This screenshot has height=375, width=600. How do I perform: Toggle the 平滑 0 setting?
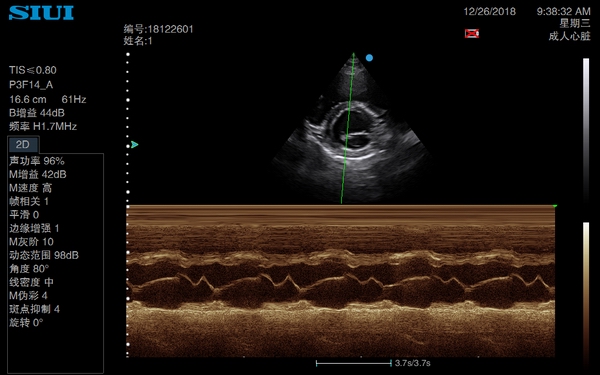click(x=24, y=215)
